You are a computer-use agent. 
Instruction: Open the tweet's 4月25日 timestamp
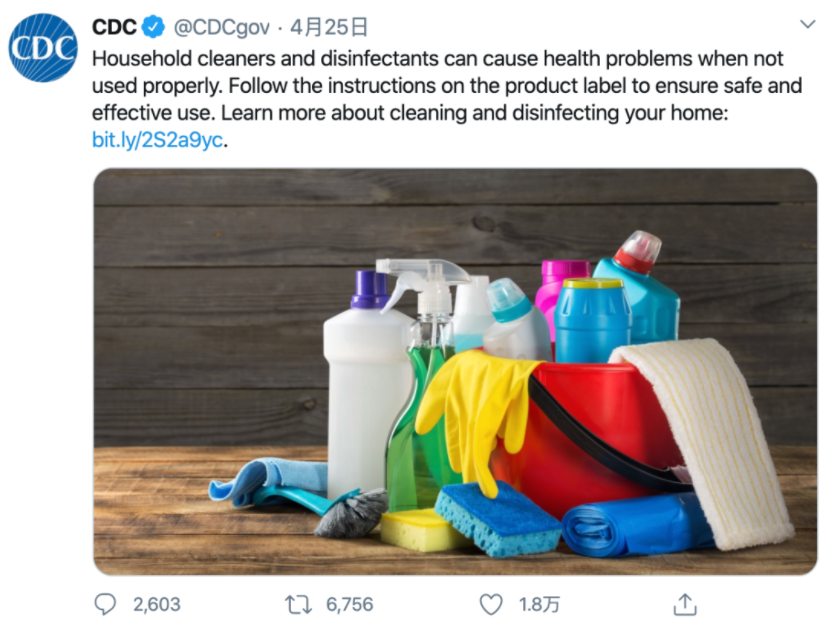tap(328, 27)
